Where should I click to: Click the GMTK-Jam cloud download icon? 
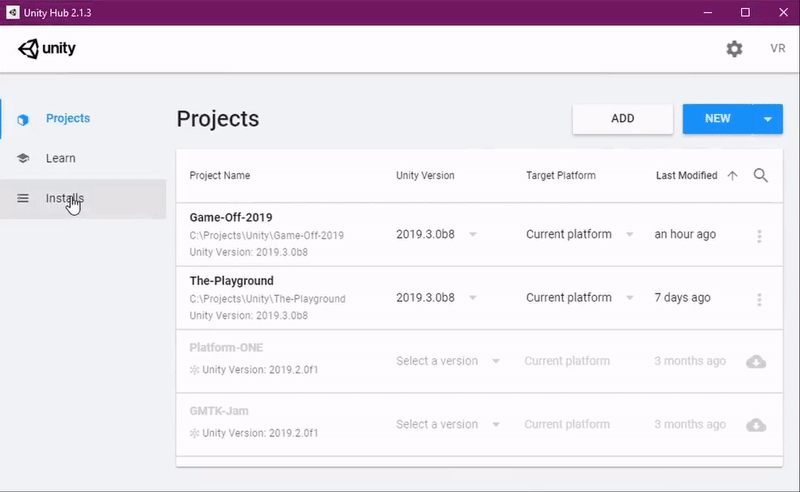(x=756, y=425)
